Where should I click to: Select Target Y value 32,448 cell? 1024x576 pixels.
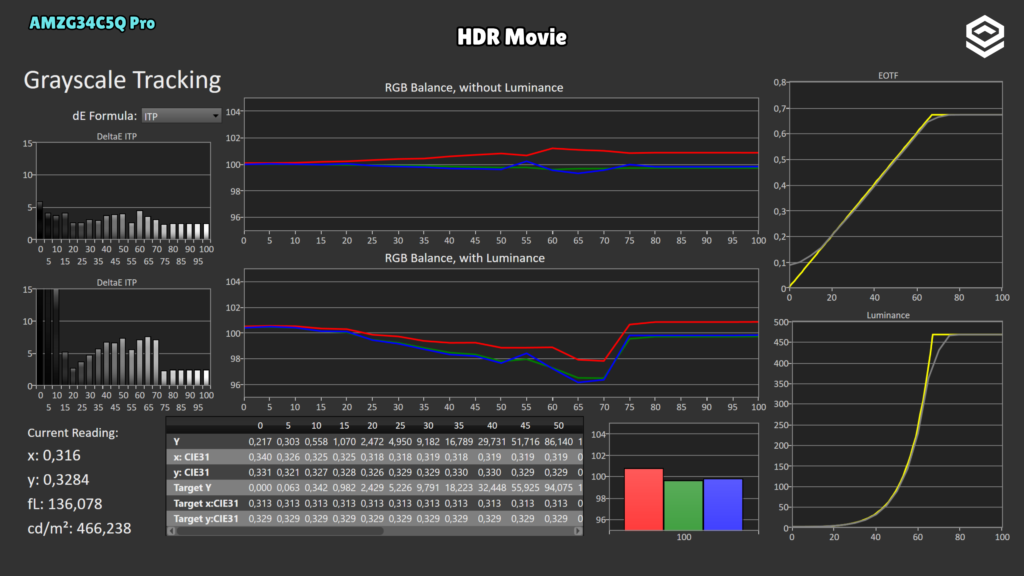click(x=492, y=488)
